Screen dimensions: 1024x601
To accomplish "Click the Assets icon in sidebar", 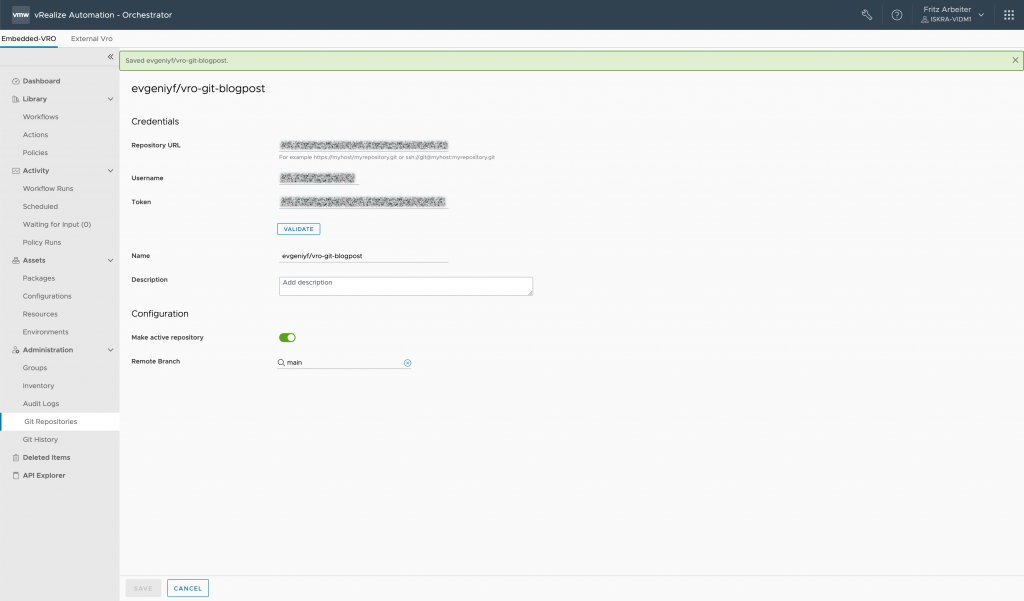I will (16, 261).
